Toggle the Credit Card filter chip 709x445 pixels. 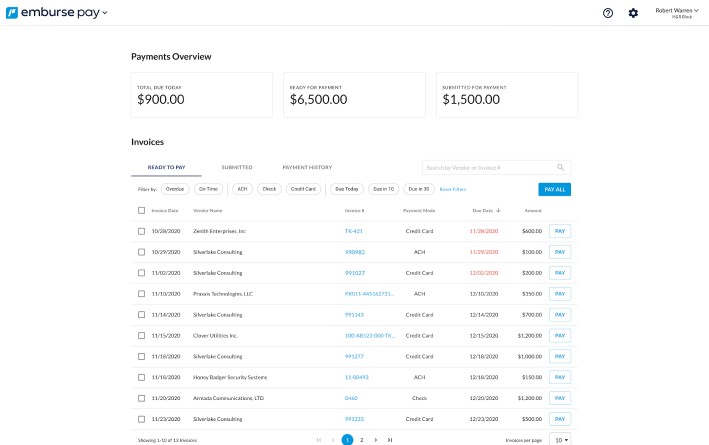pos(303,189)
